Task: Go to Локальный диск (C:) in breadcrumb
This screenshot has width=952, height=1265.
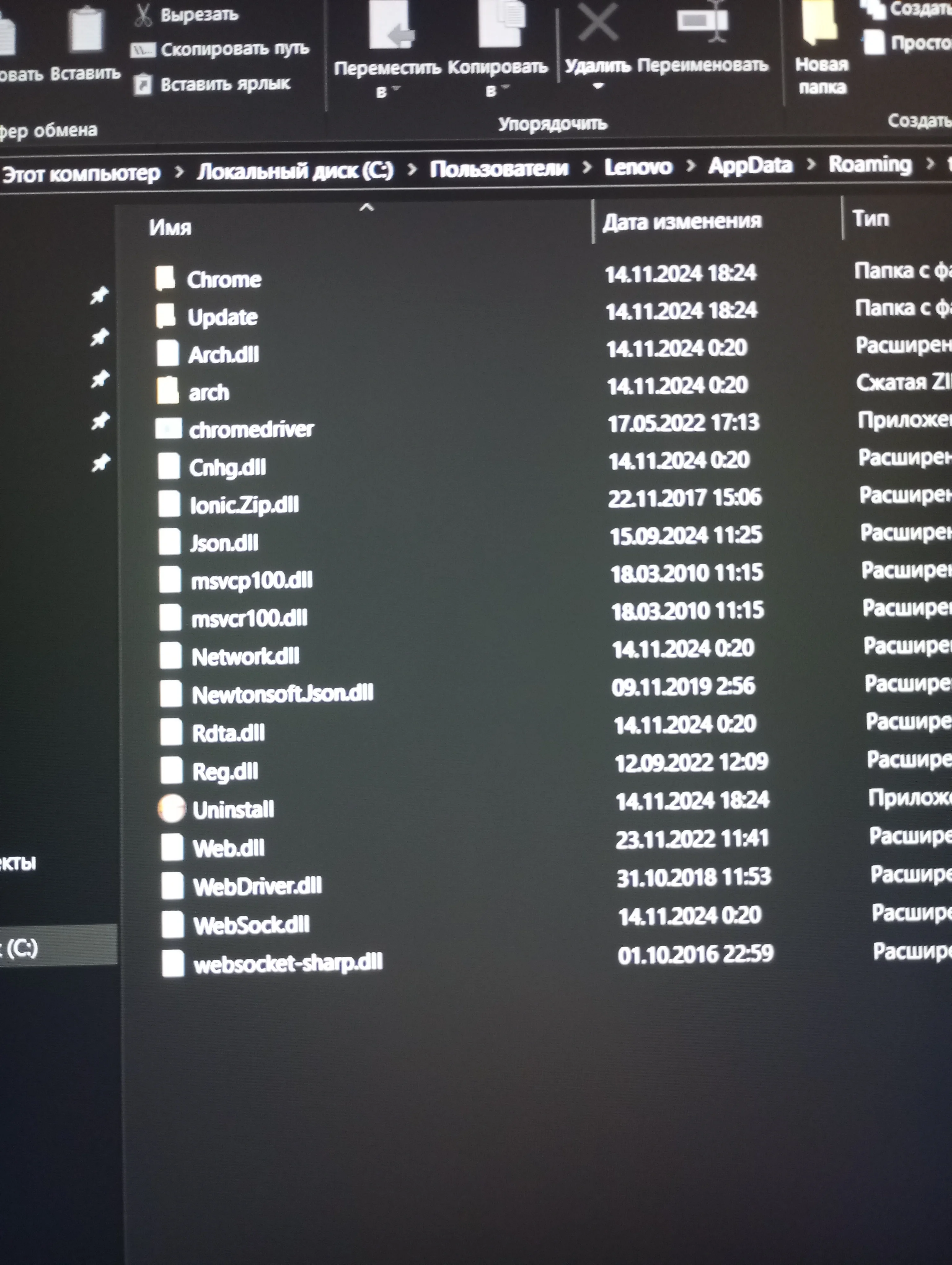Action: click(295, 171)
